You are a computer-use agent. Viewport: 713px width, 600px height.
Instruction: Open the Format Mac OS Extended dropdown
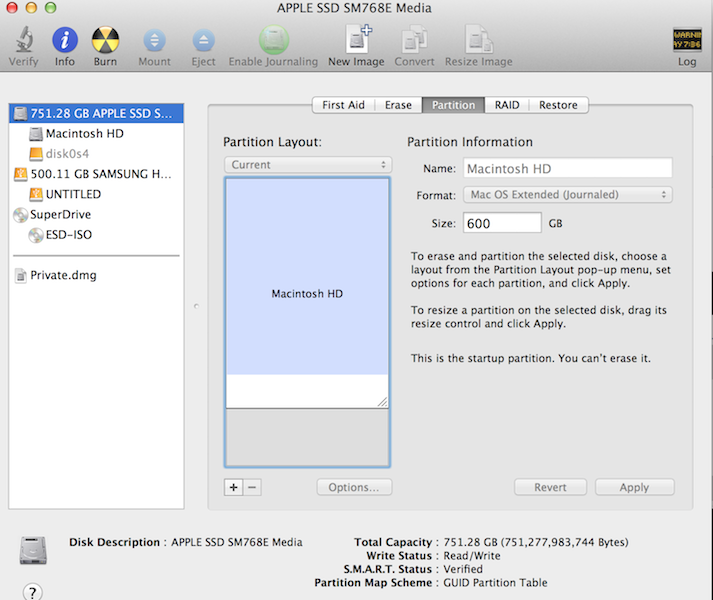pyautogui.click(x=567, y=195)
